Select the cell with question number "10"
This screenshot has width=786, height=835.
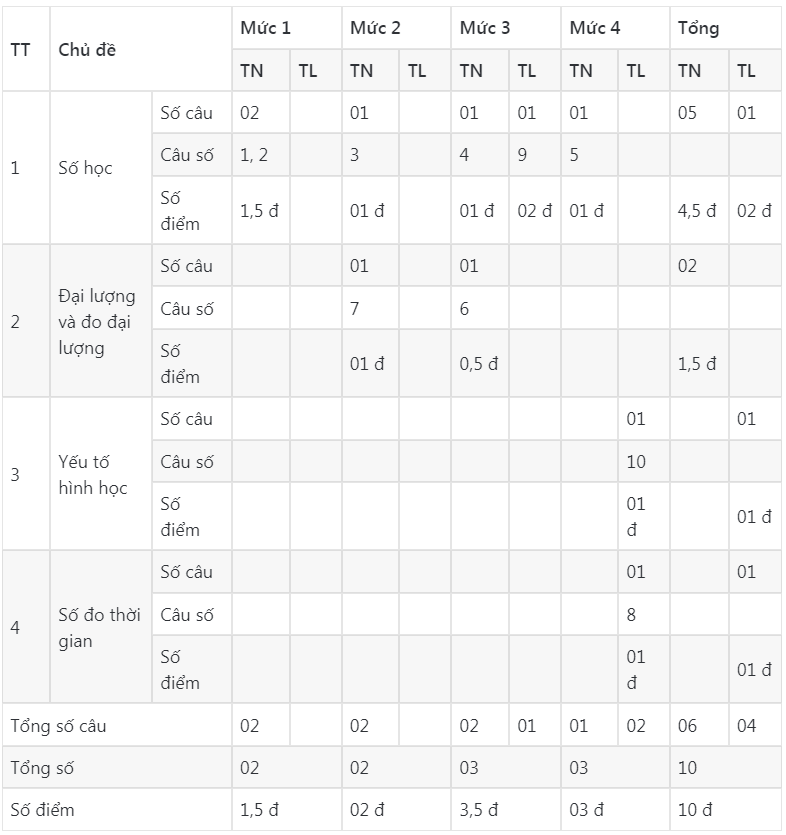point(643,461)
